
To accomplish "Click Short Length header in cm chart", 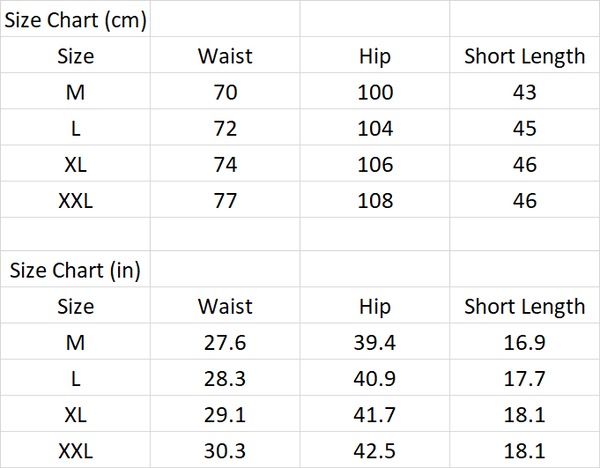I will (x=525, y=55).
